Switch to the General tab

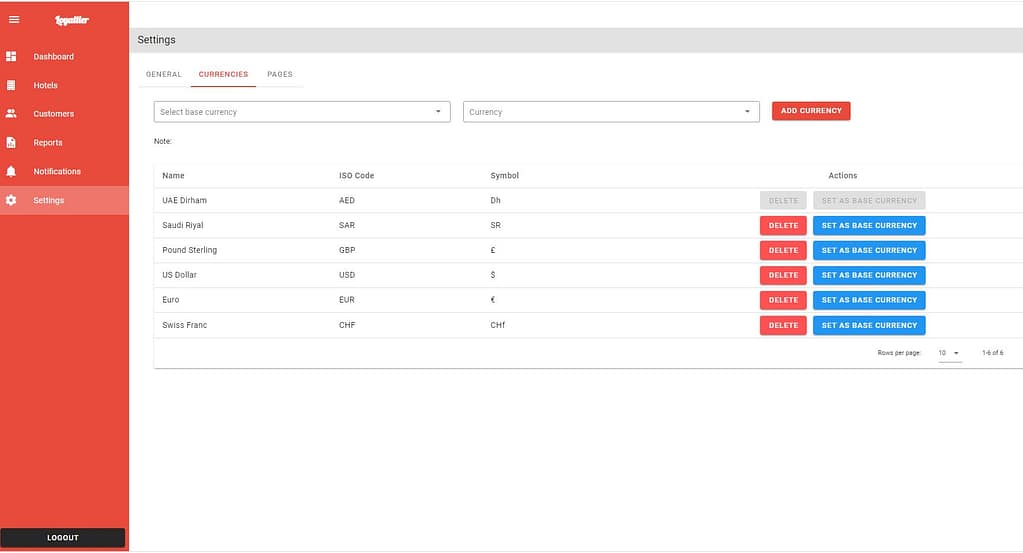tap(164, 74)
